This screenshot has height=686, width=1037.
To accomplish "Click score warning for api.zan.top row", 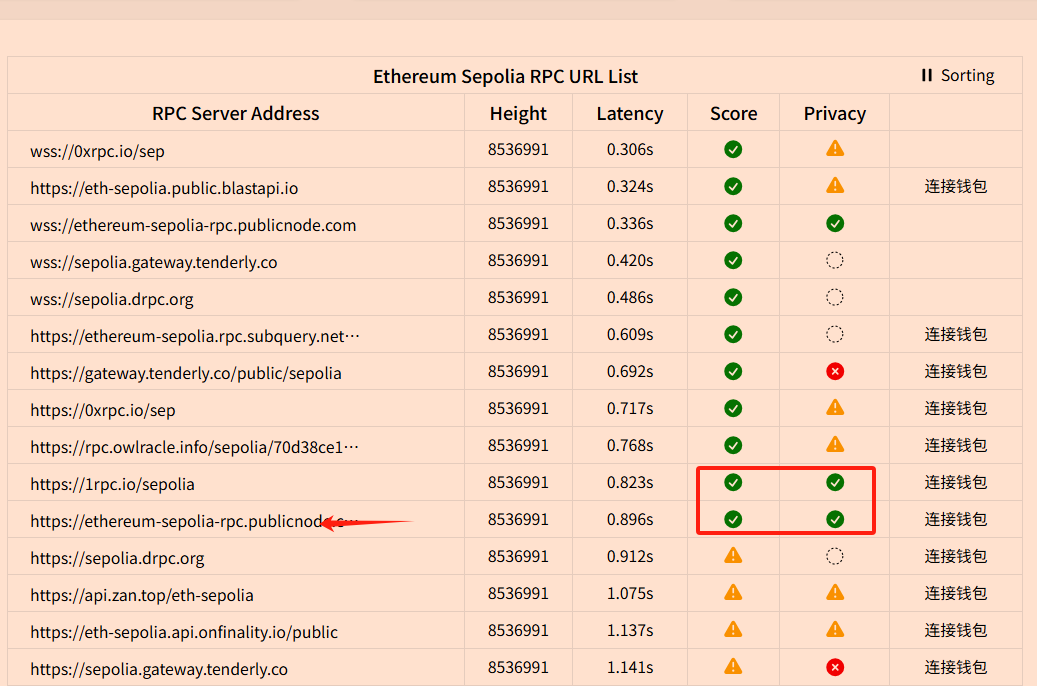I will (x=733, y=593).
